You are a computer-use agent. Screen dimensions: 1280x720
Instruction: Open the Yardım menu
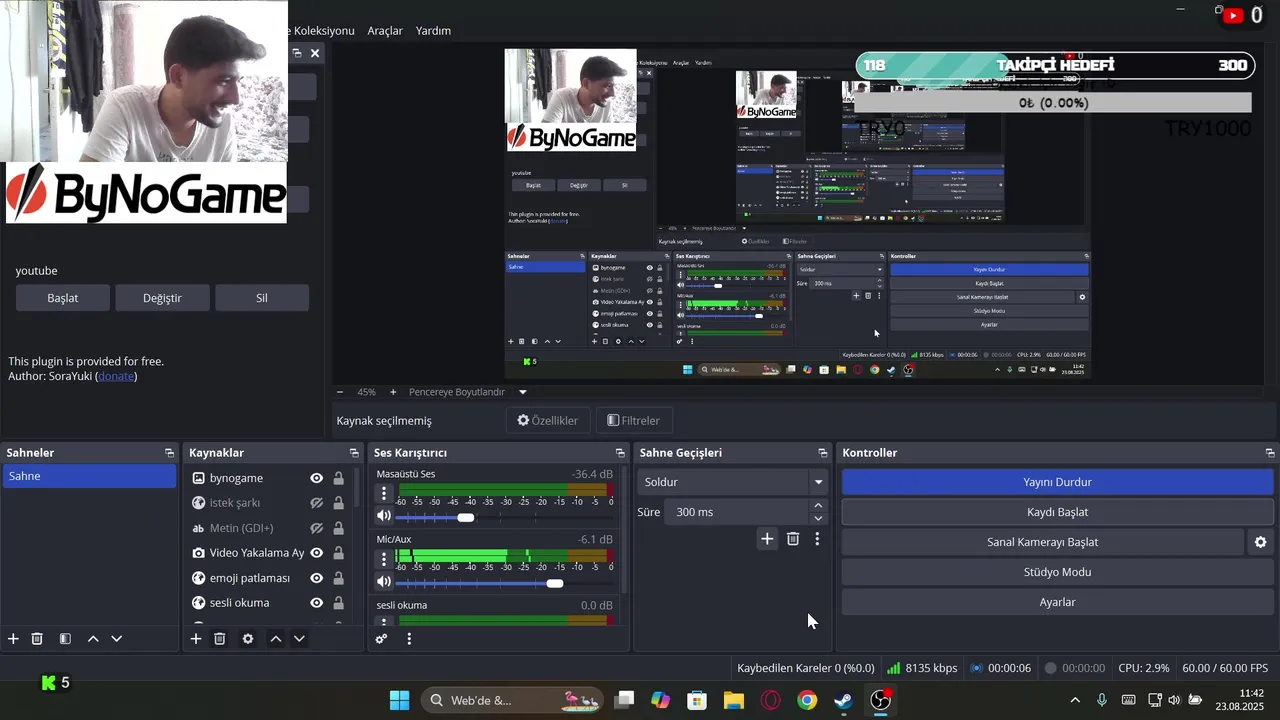pyautogui.click(x=433, y=31)
